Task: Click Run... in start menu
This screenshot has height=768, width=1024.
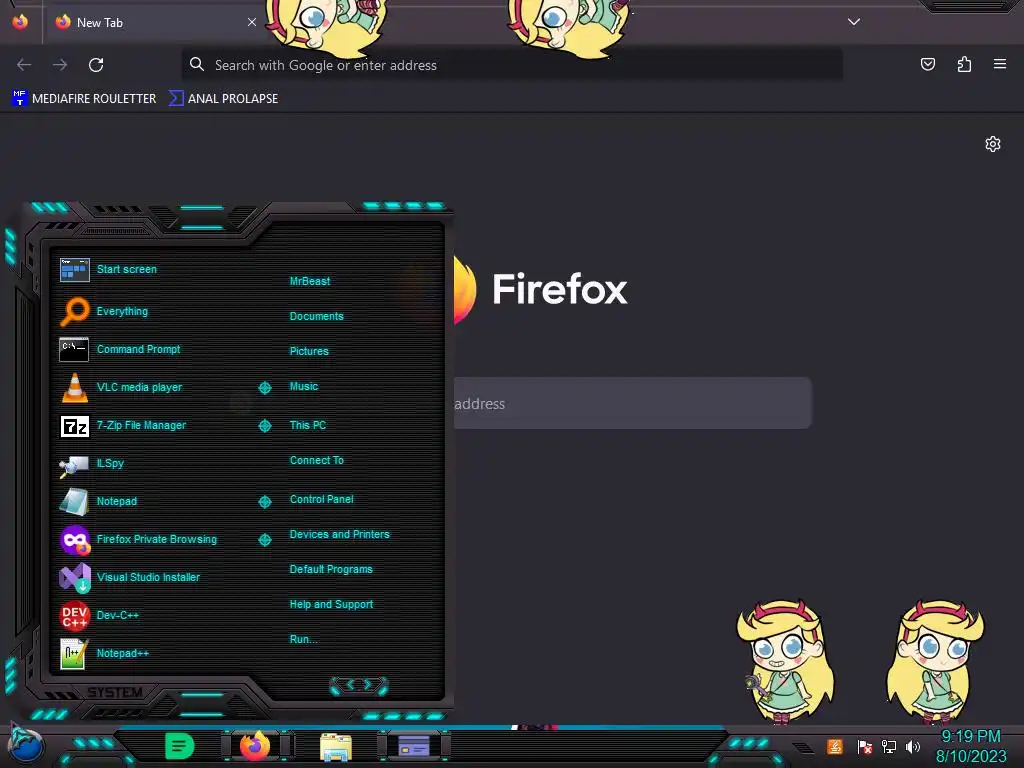Action: pyautogui.click(x=304, y=639)
